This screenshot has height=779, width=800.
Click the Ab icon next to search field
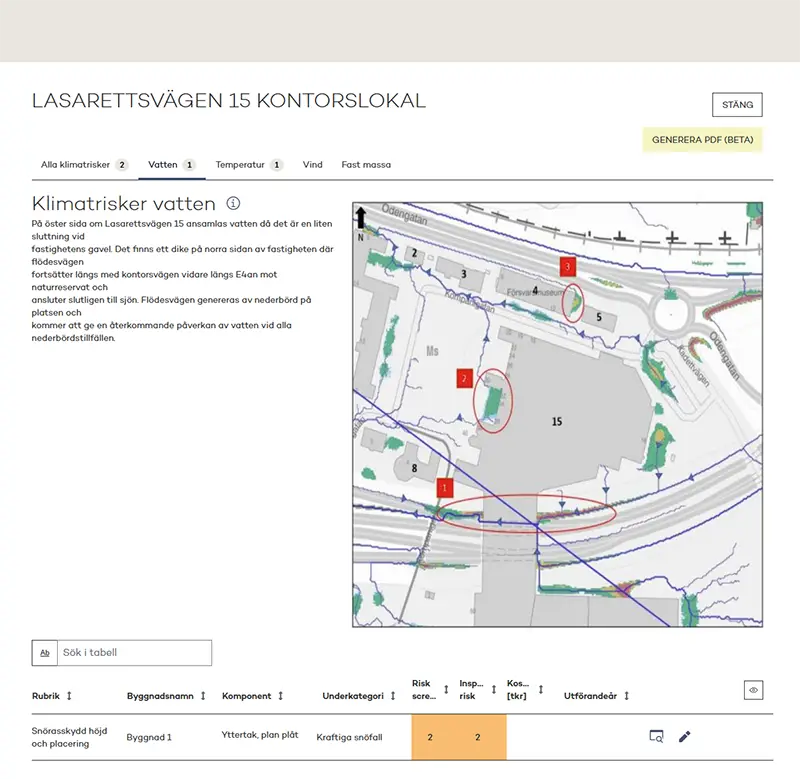pyautogui.click(x=45, y=652)
